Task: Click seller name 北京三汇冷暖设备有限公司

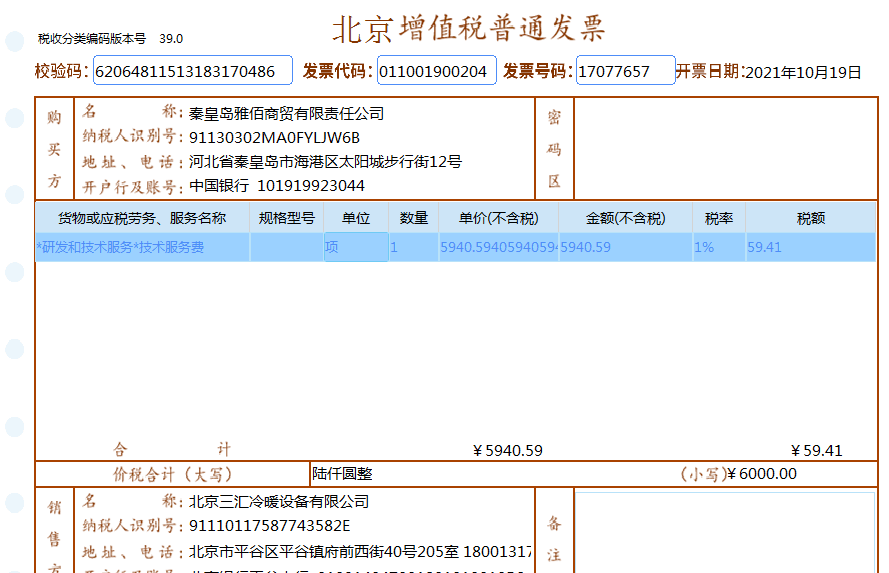Action: tap(279, 502)
